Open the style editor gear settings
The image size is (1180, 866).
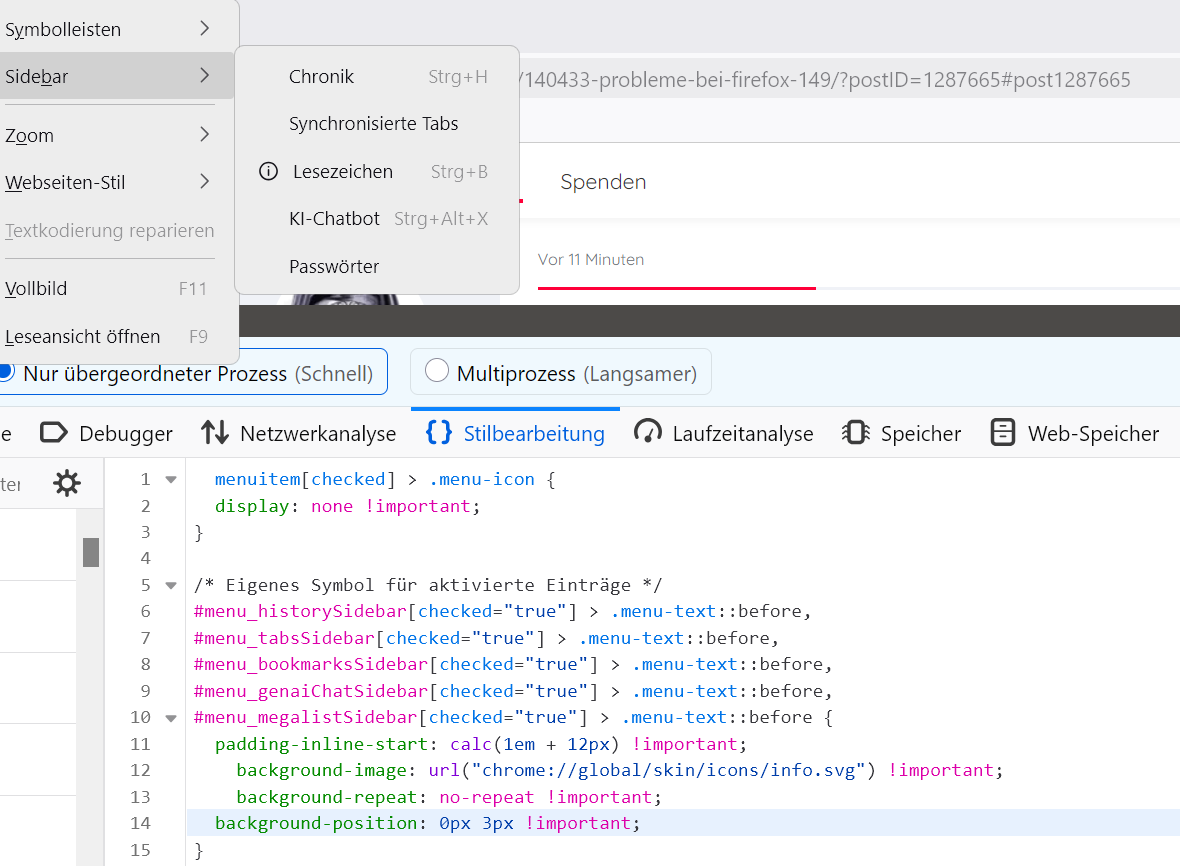point(67,484)
